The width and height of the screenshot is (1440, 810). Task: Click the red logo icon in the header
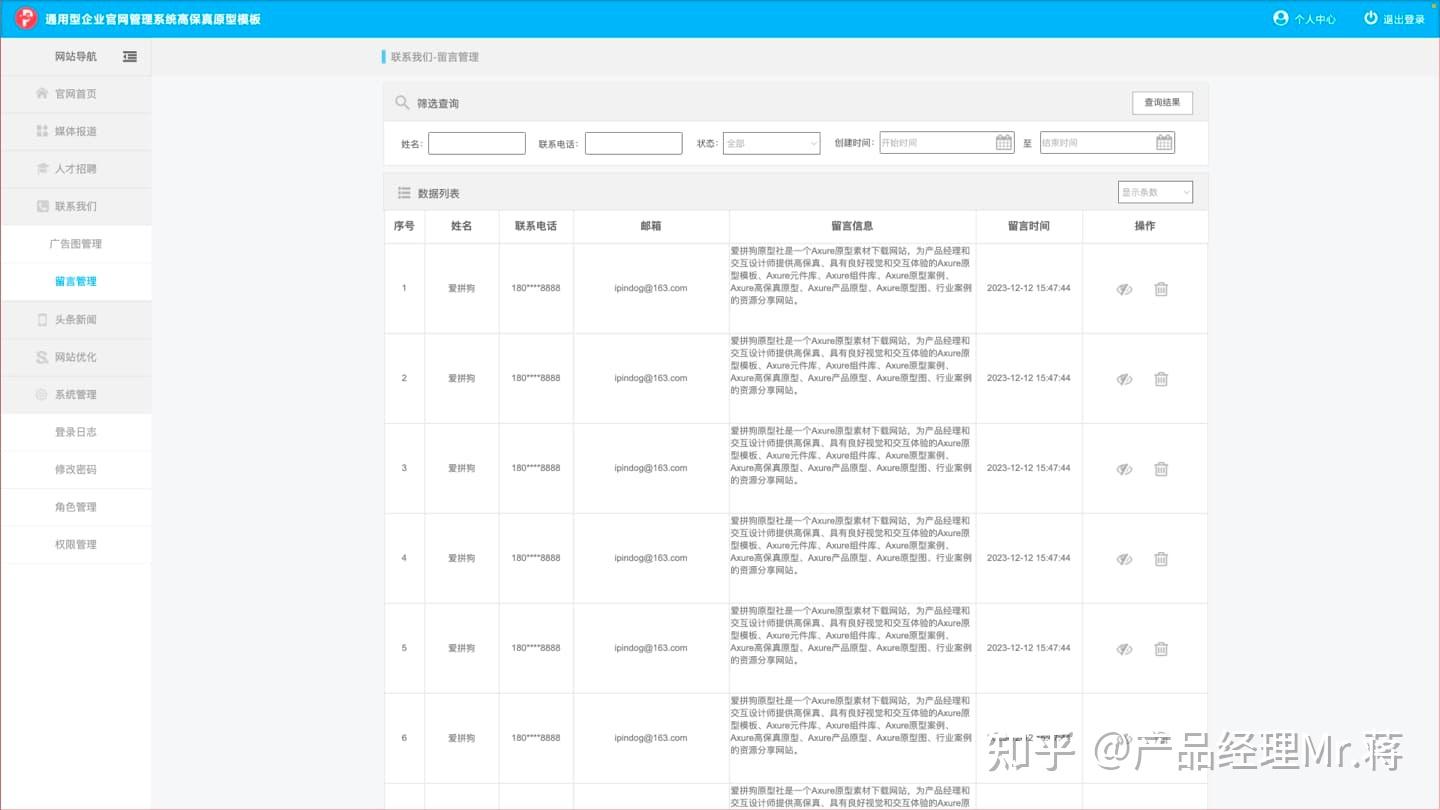pos(26,18)
